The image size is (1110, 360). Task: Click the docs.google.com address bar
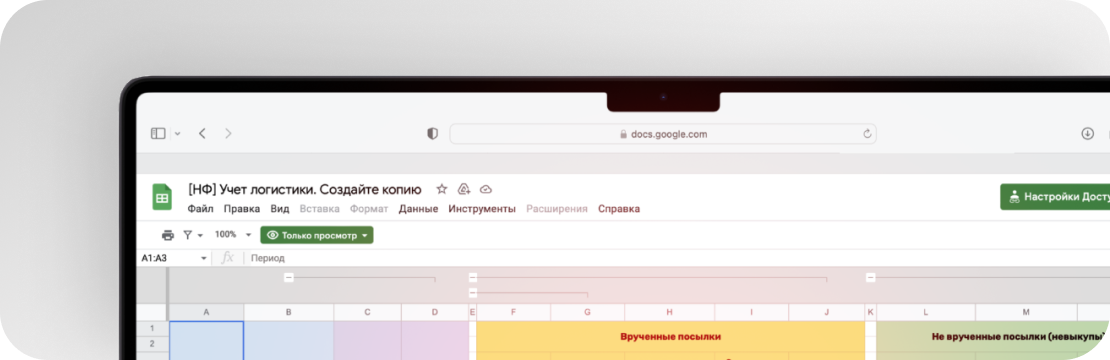coord(663,134)
